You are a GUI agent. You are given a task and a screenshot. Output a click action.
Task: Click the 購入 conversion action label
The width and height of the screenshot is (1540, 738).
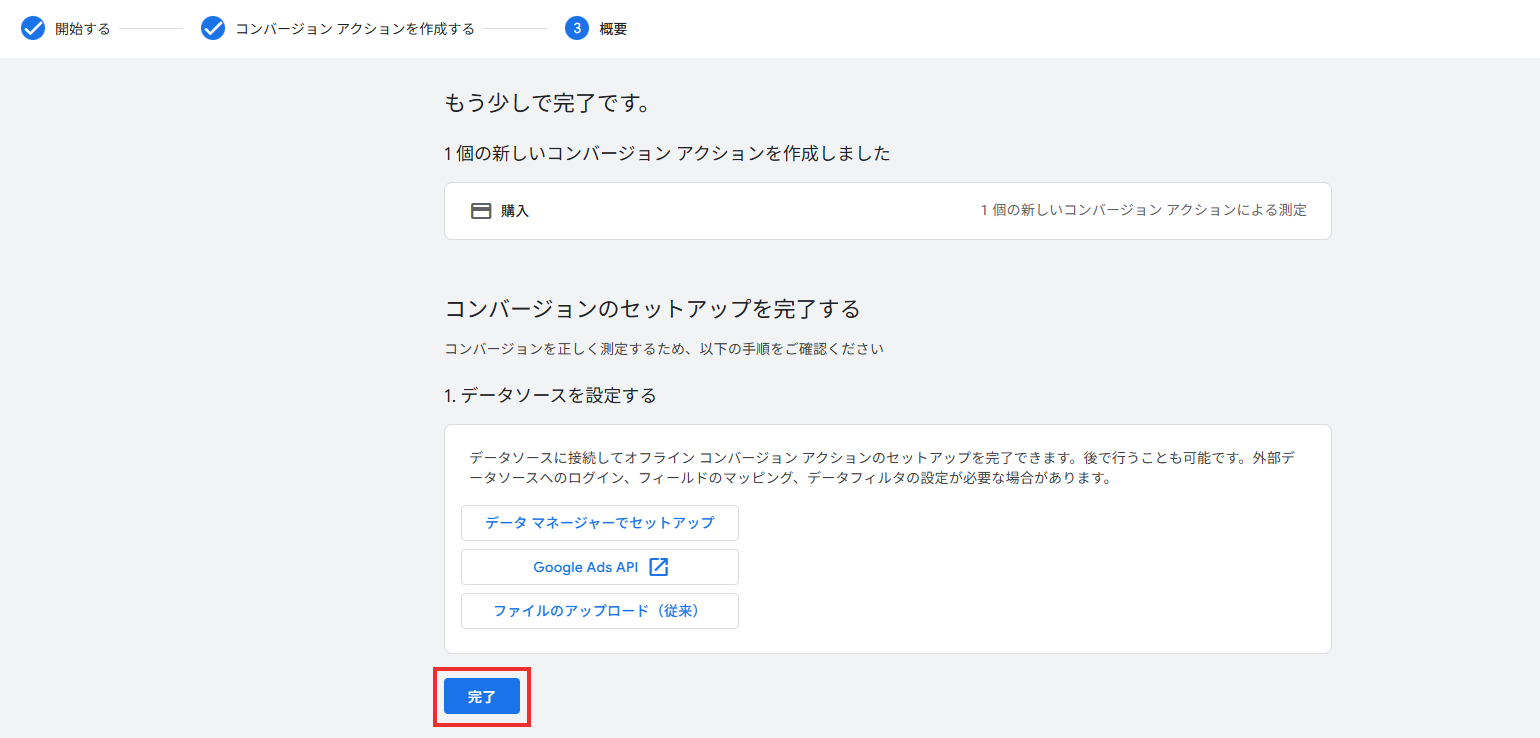point(515,211)
